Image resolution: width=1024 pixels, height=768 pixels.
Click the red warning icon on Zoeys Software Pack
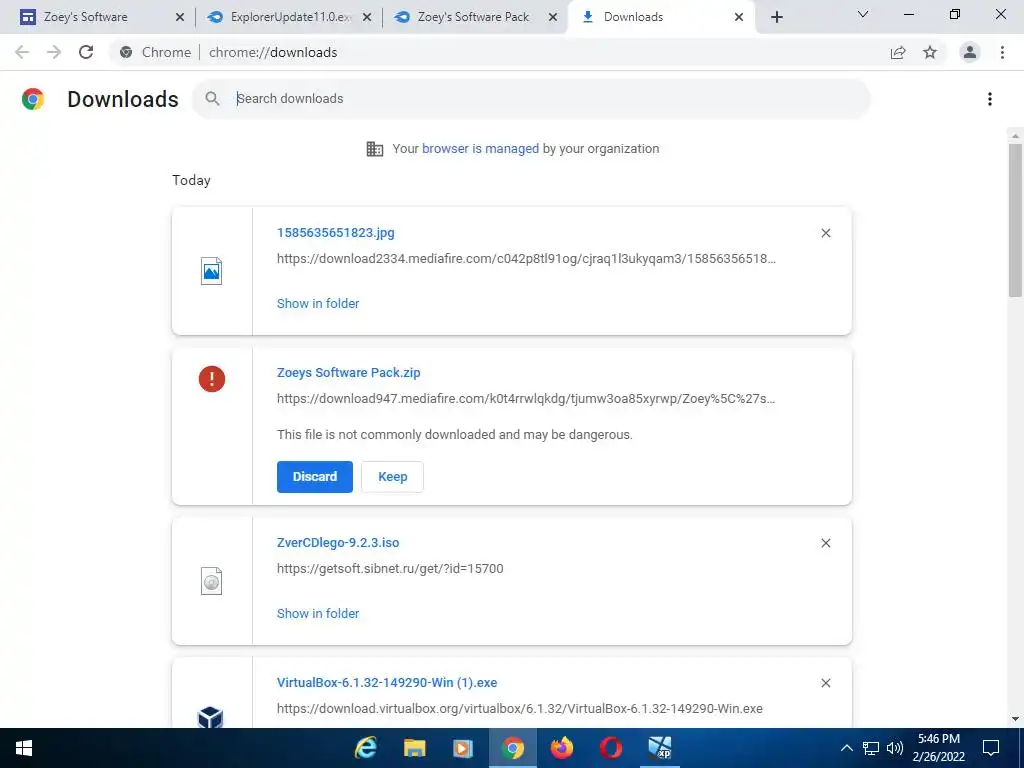click(212, 379)
